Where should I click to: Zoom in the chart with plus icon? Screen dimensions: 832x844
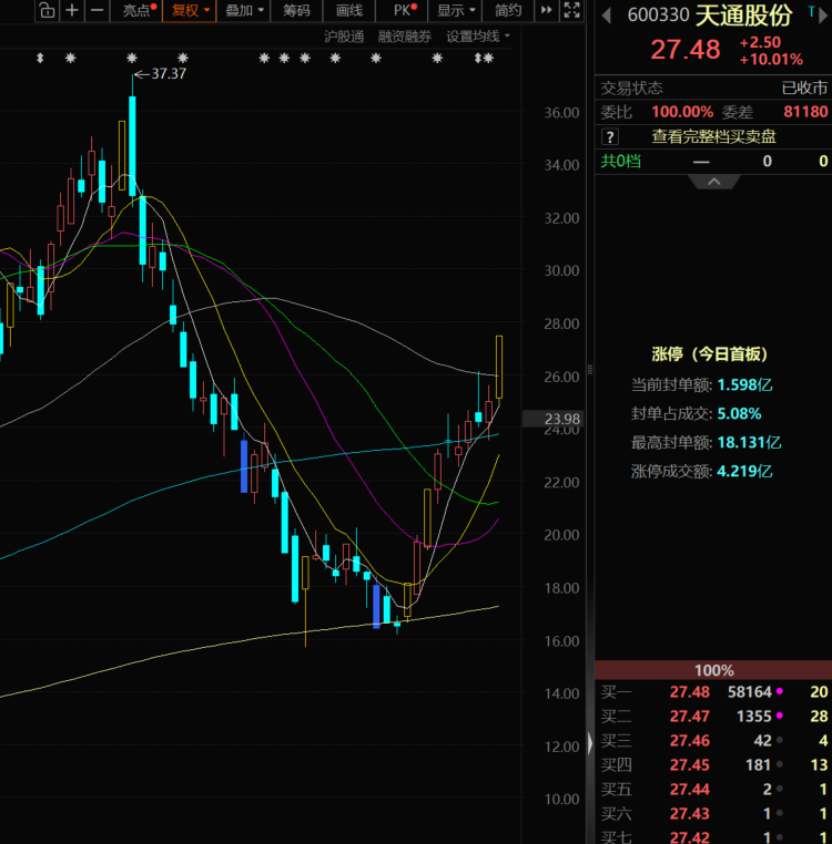click(x=72, y=10)
